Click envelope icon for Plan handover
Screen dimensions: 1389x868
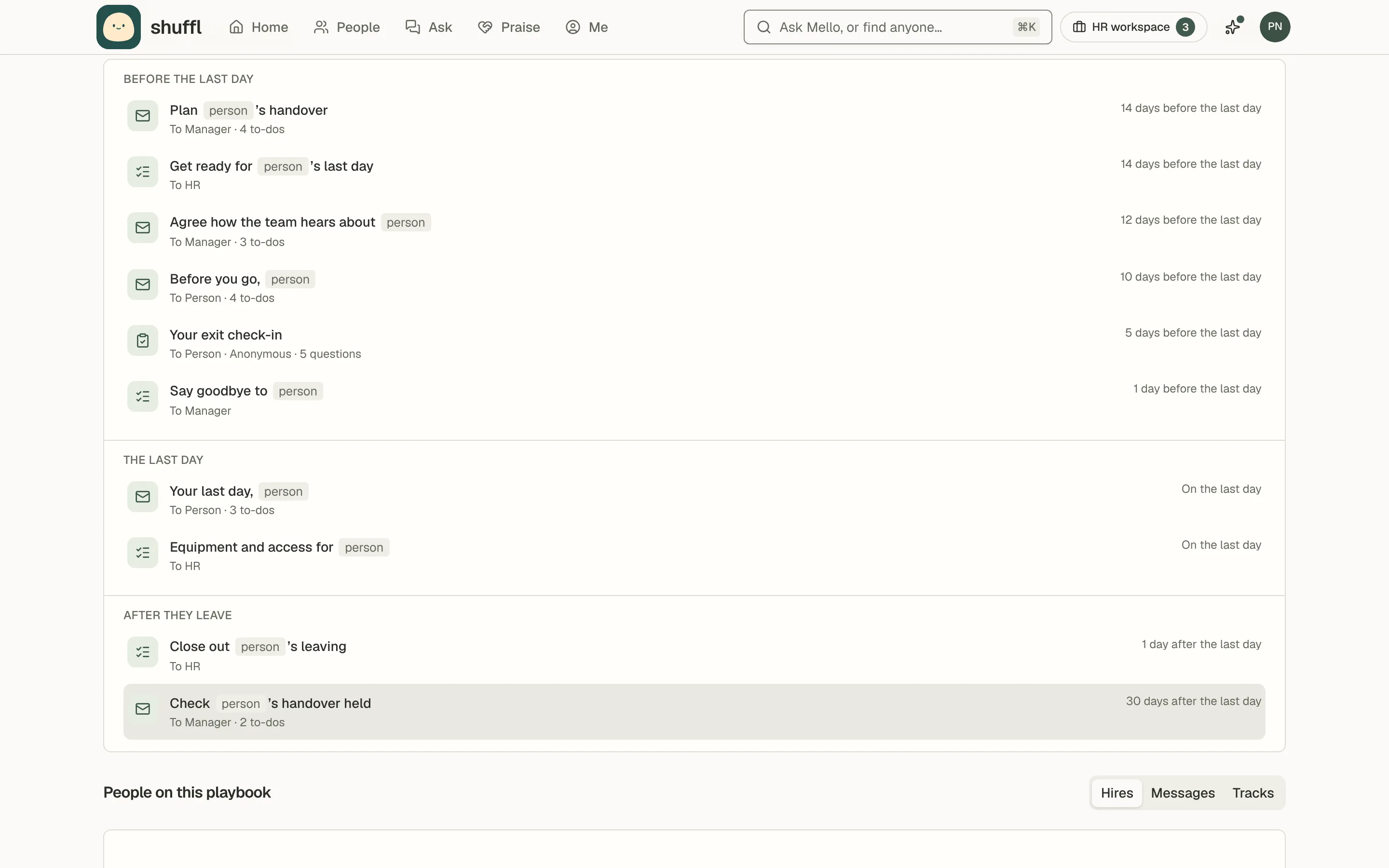(142, 116)
